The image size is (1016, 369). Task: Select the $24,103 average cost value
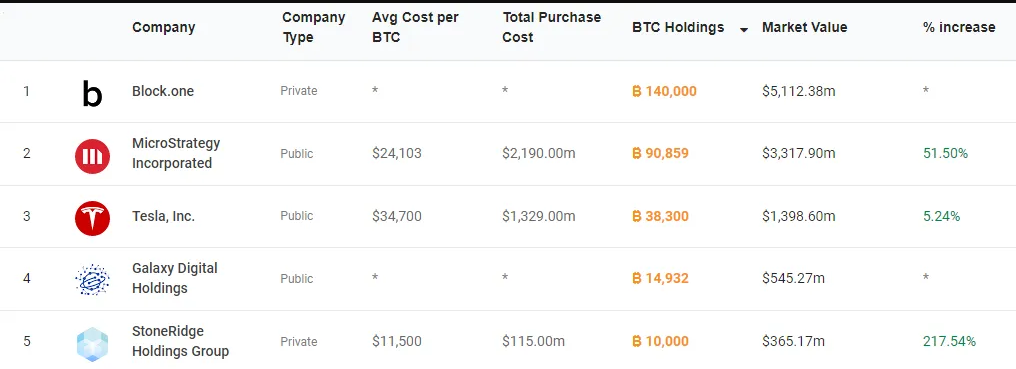pyautogui.click(x=397, y=154)
